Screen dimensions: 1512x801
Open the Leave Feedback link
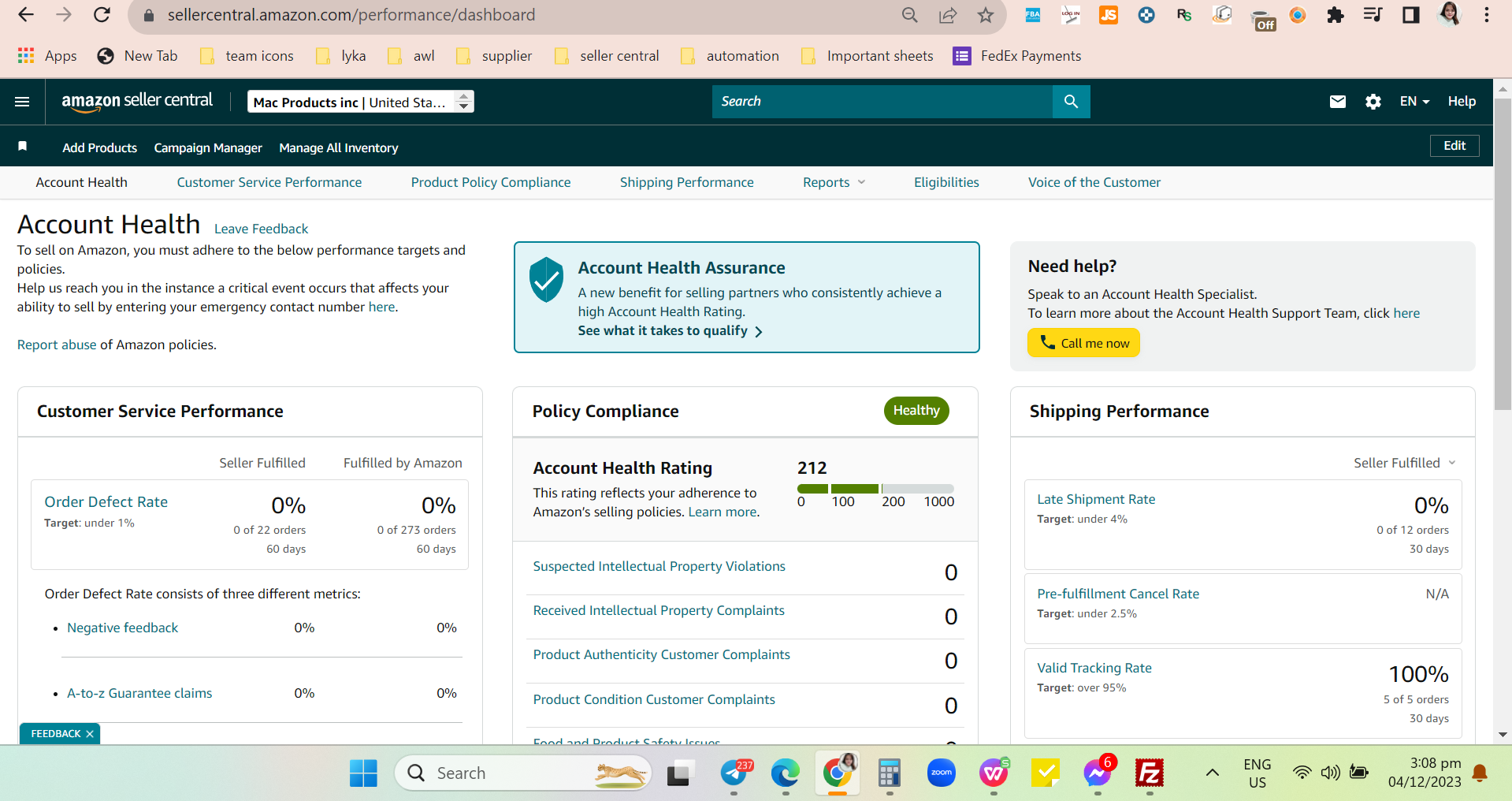(x=261, y=229)
